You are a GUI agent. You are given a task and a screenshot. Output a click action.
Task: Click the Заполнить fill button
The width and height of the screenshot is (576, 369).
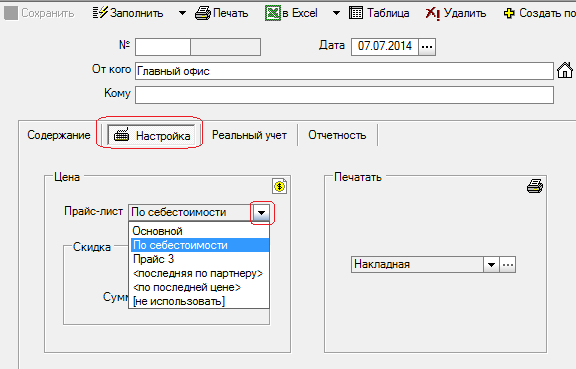coord(128,13)
